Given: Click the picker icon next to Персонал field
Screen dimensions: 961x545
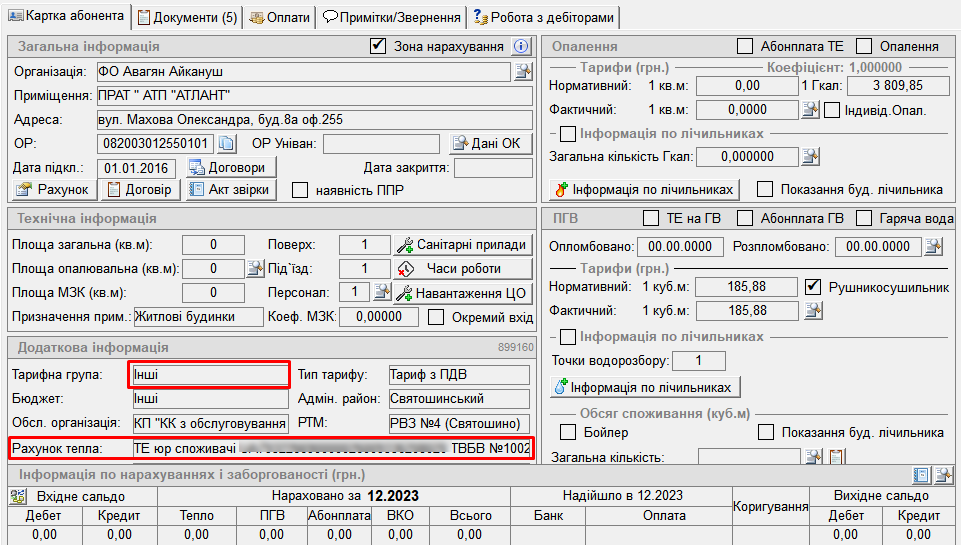Looking at the screenshot, I should point(381,292).
